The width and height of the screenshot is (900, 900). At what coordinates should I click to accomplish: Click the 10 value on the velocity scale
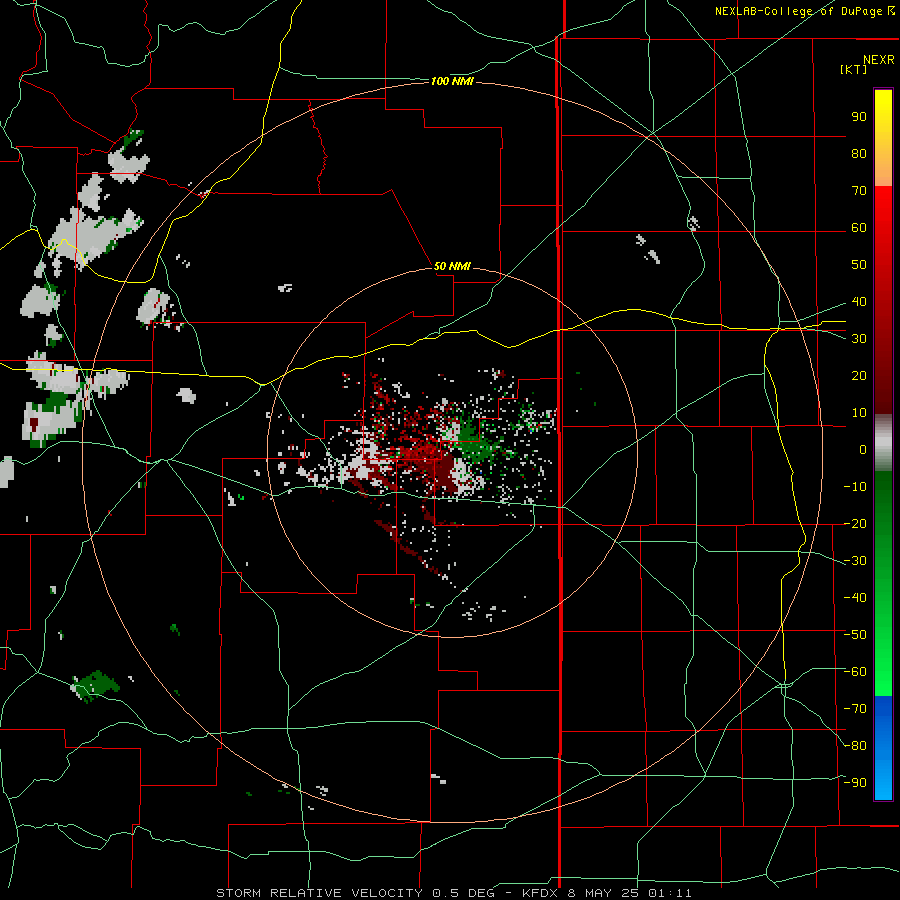click(x=859, y=413)
